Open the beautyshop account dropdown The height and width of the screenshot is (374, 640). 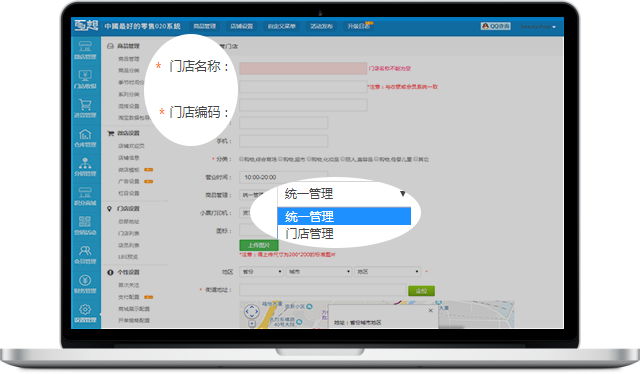pyautogui.click(x=538, y=27)
